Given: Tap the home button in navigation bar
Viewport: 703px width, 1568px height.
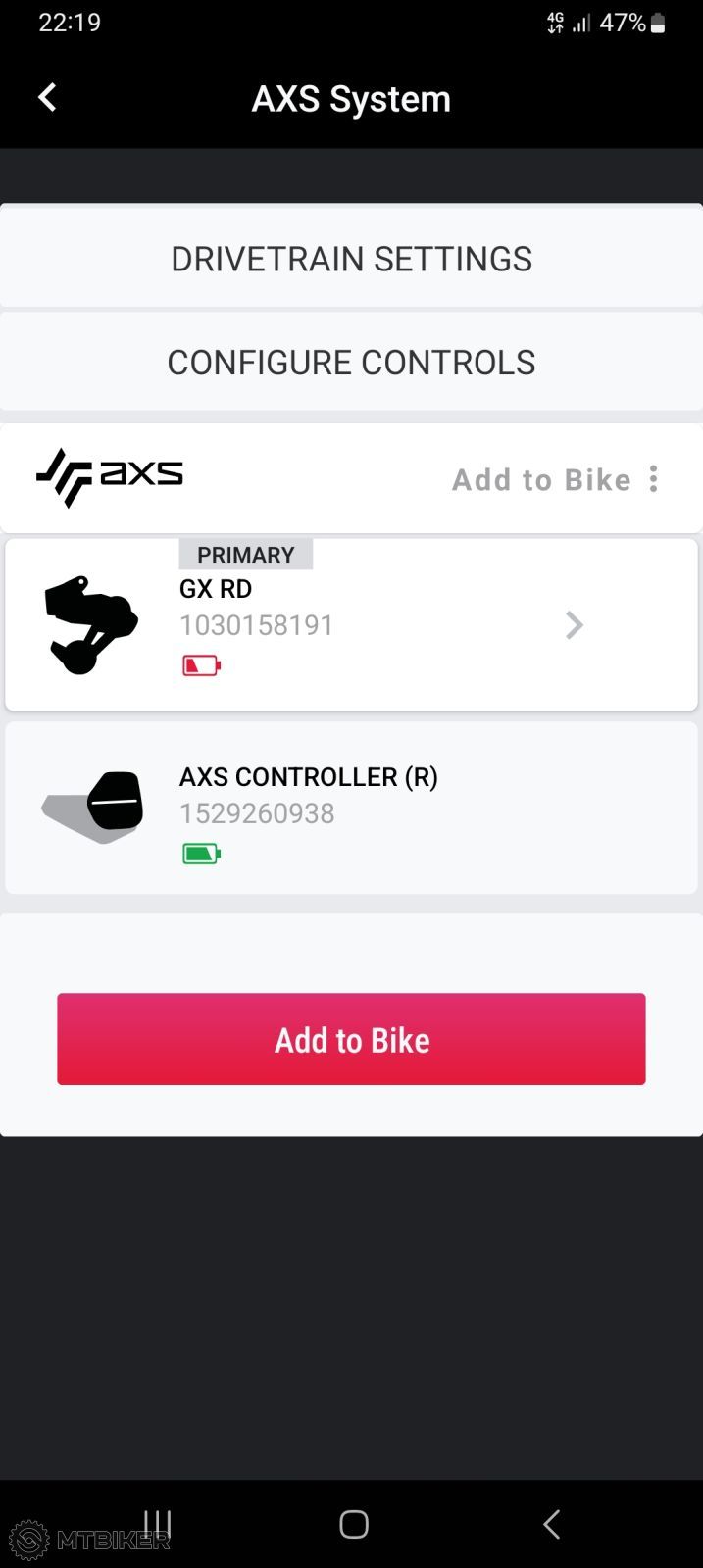Looking at the screenshot, I should click(352, 1523).
